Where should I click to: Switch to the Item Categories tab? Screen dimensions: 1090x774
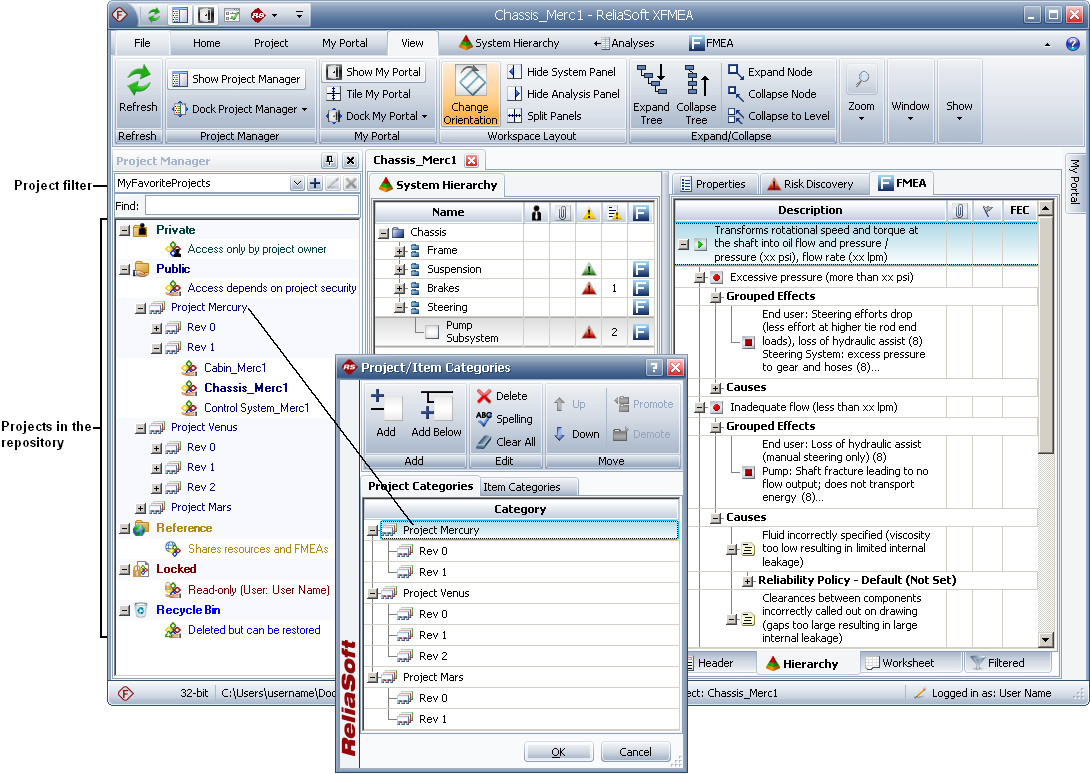coord(521,487)
